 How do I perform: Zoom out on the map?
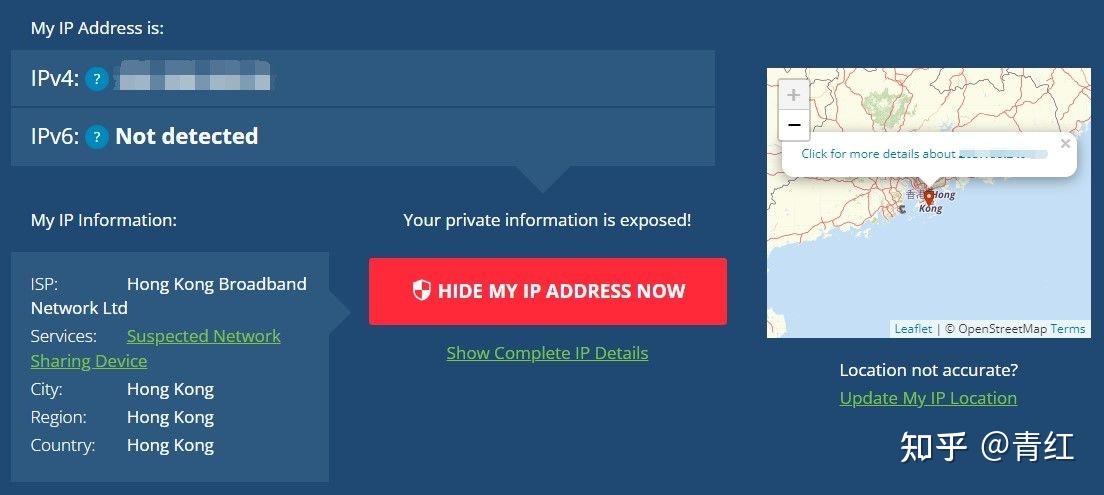coord(794,125)
